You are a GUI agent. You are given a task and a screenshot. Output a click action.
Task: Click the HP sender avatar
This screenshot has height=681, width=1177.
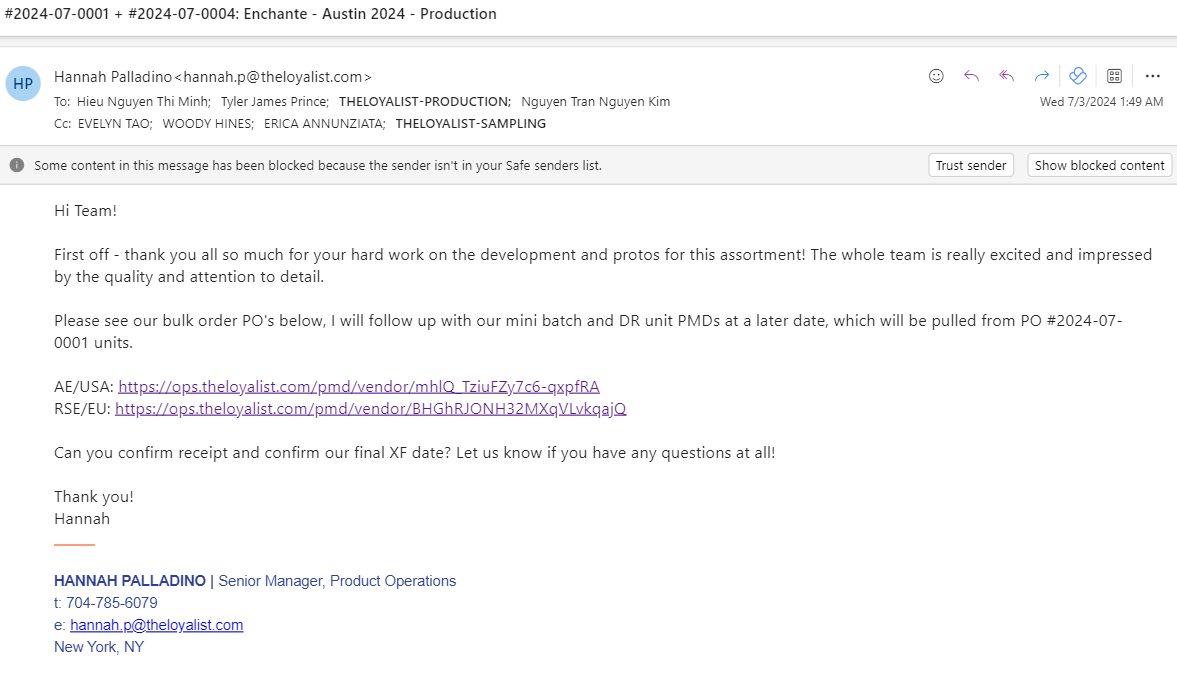pyautogui.click(x=23, y=83)
